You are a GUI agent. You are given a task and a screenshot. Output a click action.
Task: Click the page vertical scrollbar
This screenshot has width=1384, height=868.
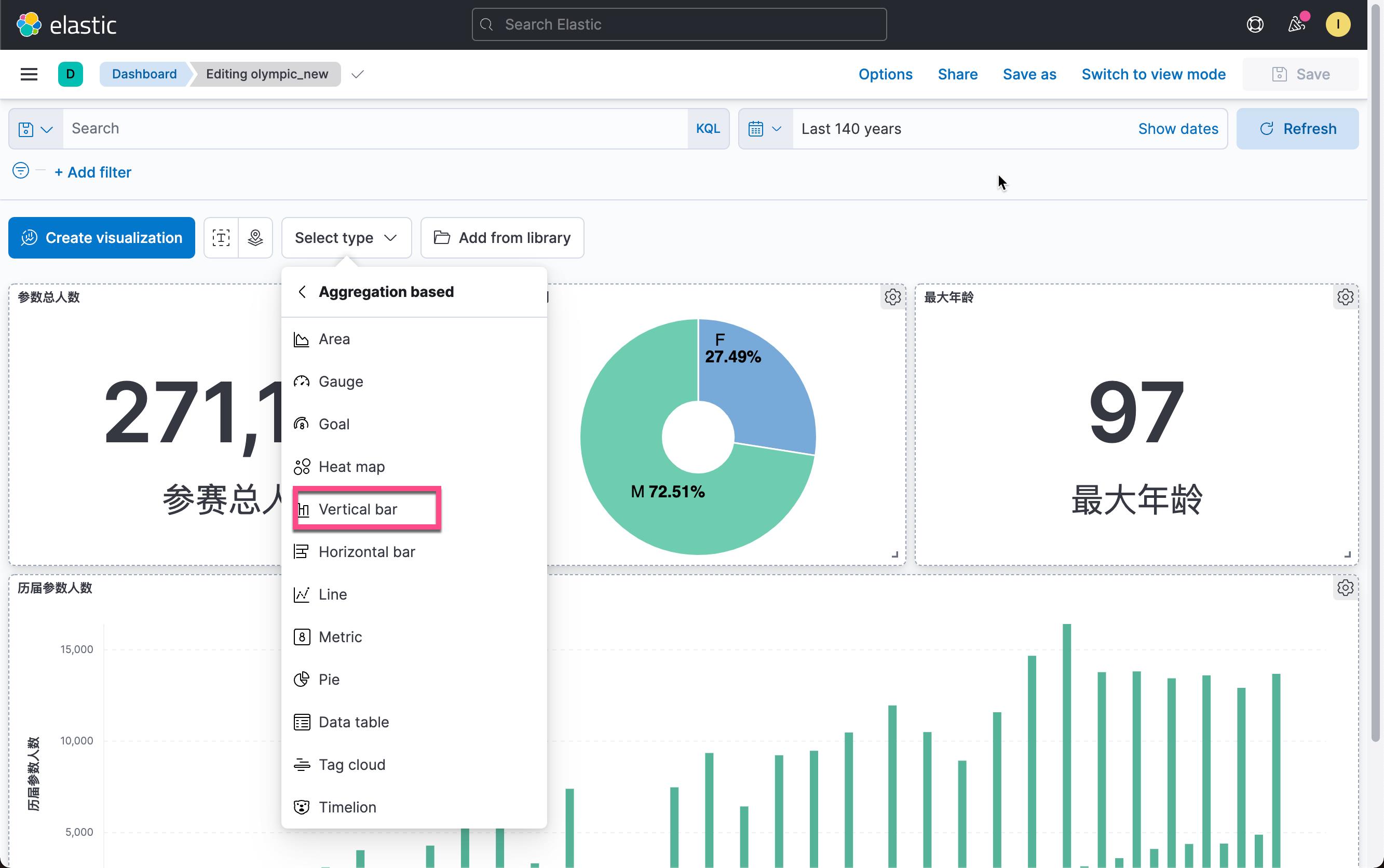(1375, 373)
